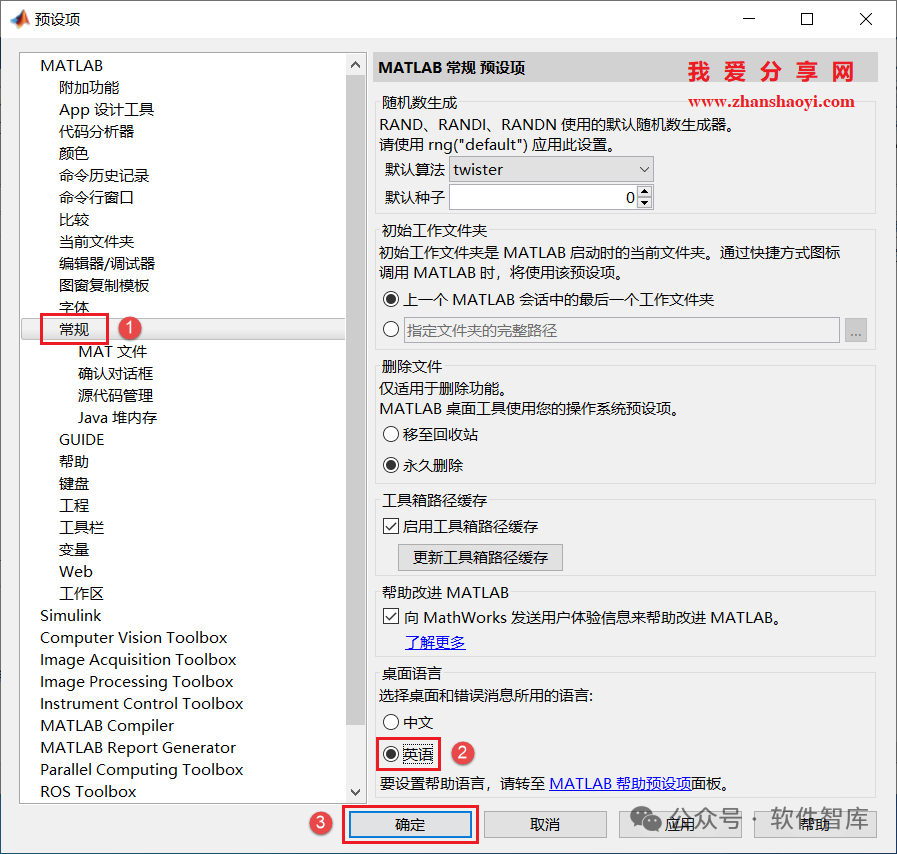Open MAT 文件 preferences
Image resolution: width=897 pixels, height=854 pixels.
[x=113, y=351]
